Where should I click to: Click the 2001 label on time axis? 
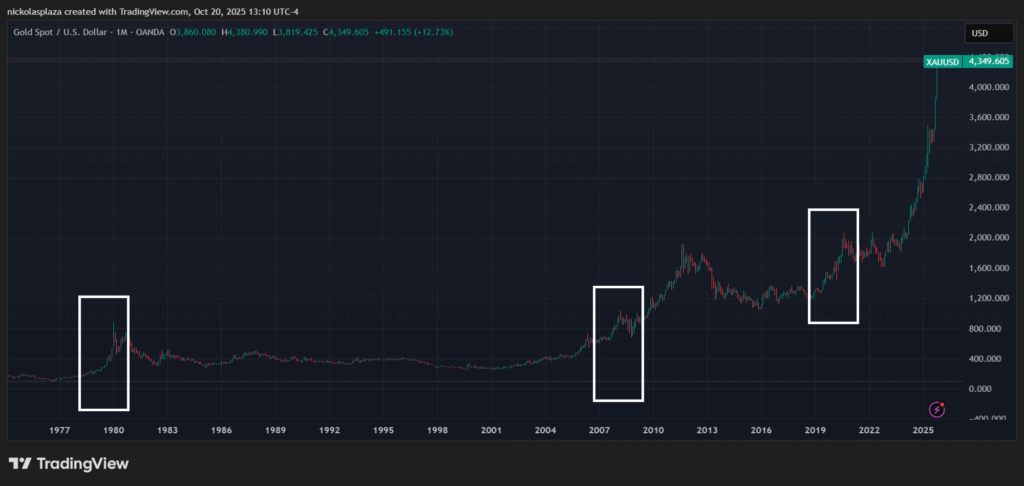coord(491,430)
